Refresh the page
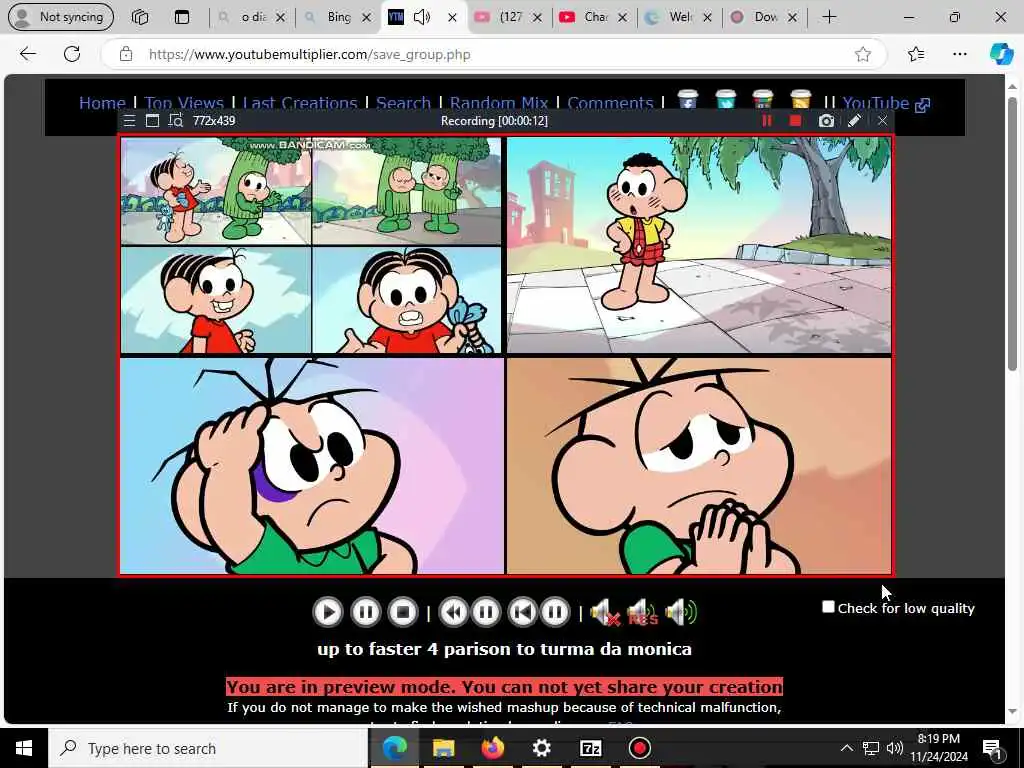 pyautogui.click(x=72, y=54)
